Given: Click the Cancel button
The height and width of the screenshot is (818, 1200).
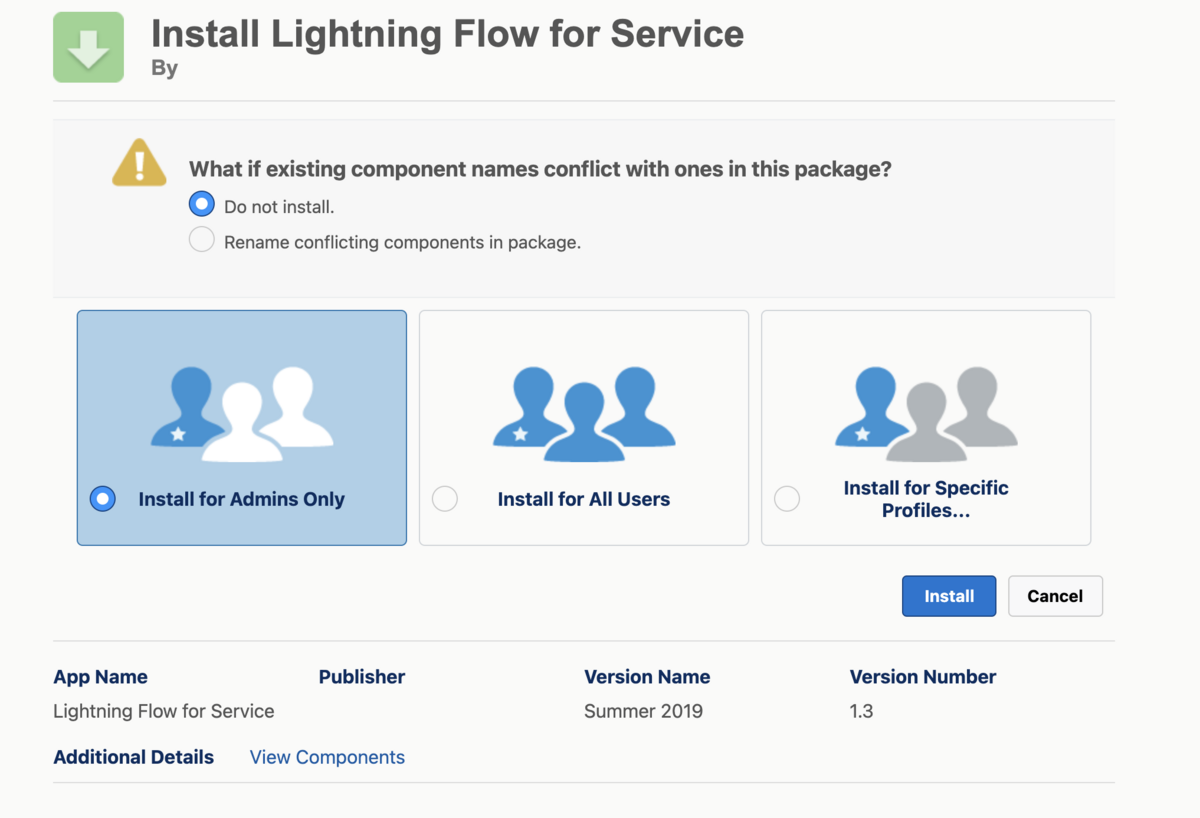Looking at the screenshot, I should pyautogui.click(x=1055, y=596).
